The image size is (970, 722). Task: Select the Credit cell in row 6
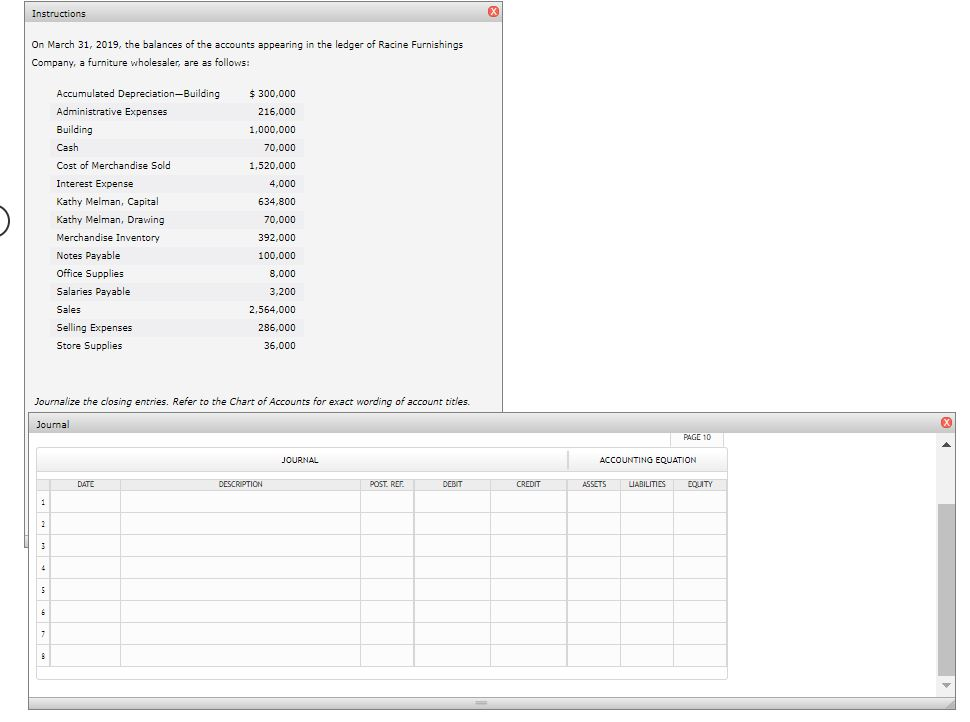pyautogui.click(x=528, y=611)
